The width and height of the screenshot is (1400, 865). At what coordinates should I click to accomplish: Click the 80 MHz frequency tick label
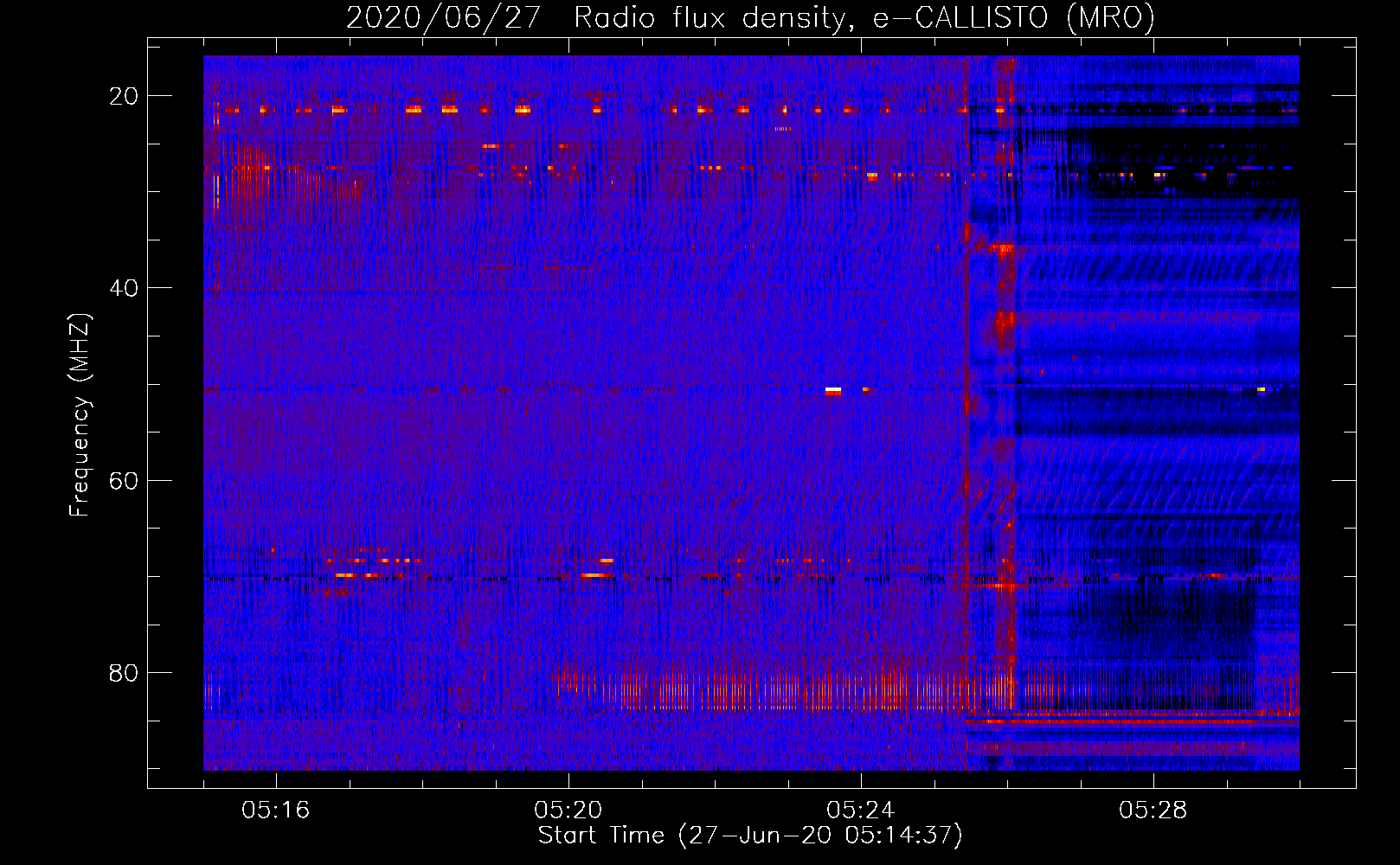[124, 672]
